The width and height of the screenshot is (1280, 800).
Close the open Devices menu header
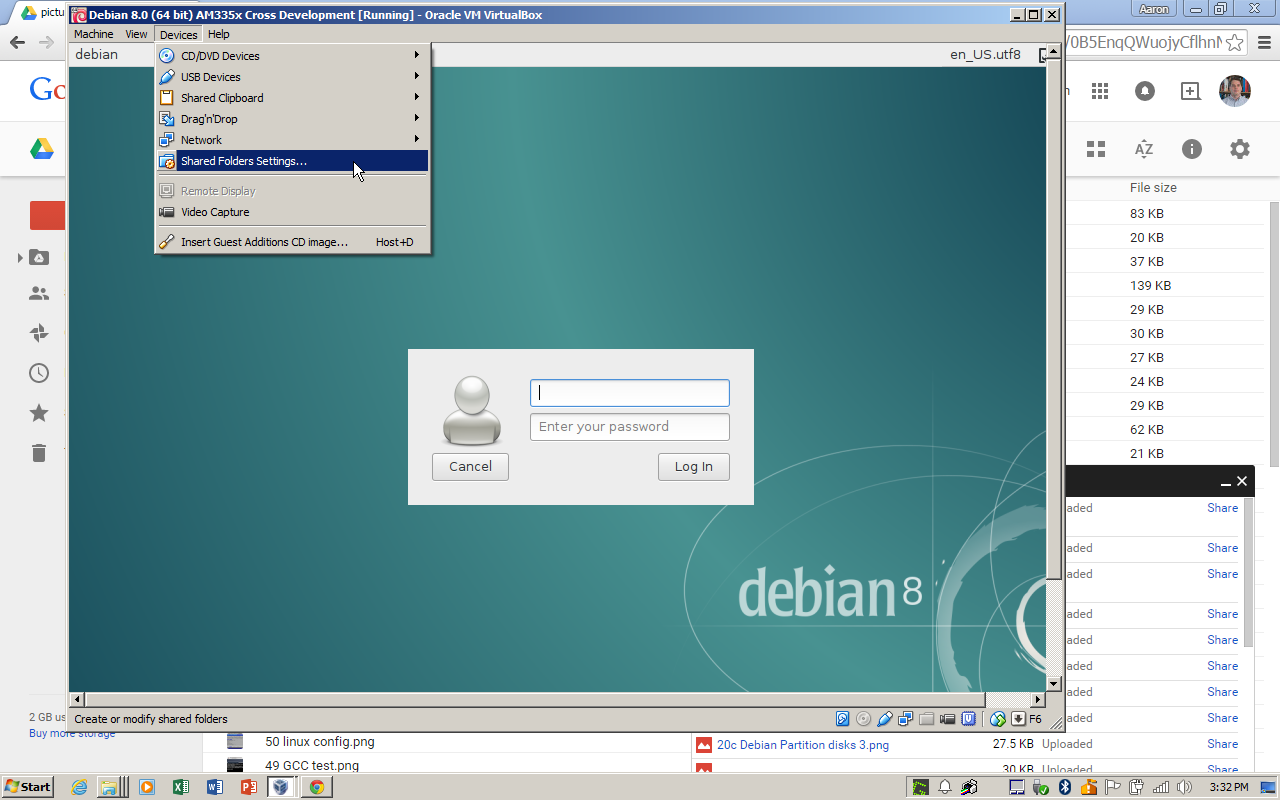click(178, 34)
